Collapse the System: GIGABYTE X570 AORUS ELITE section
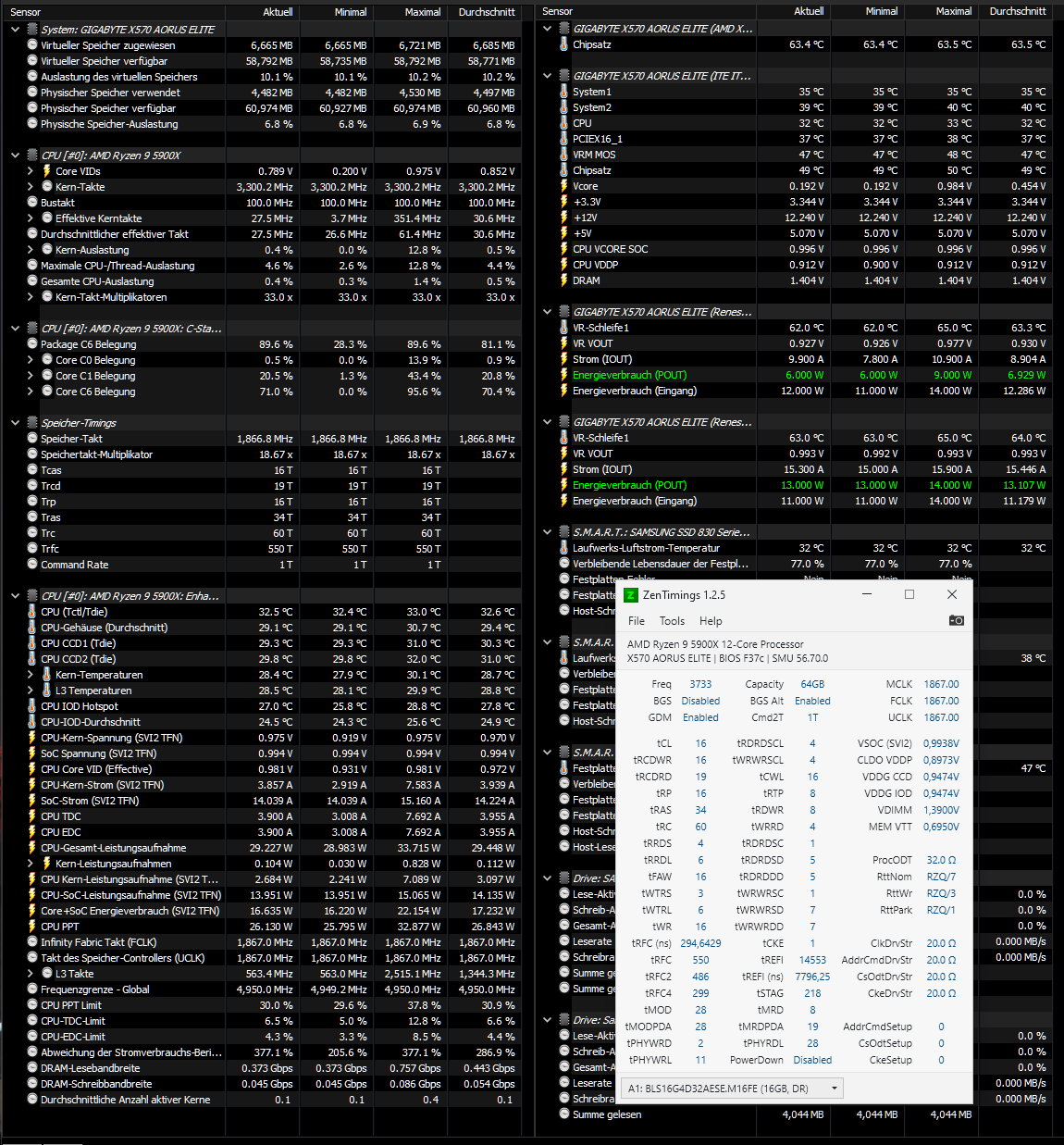Viewport: 1064px width, 1145px height. pos(13,29)
